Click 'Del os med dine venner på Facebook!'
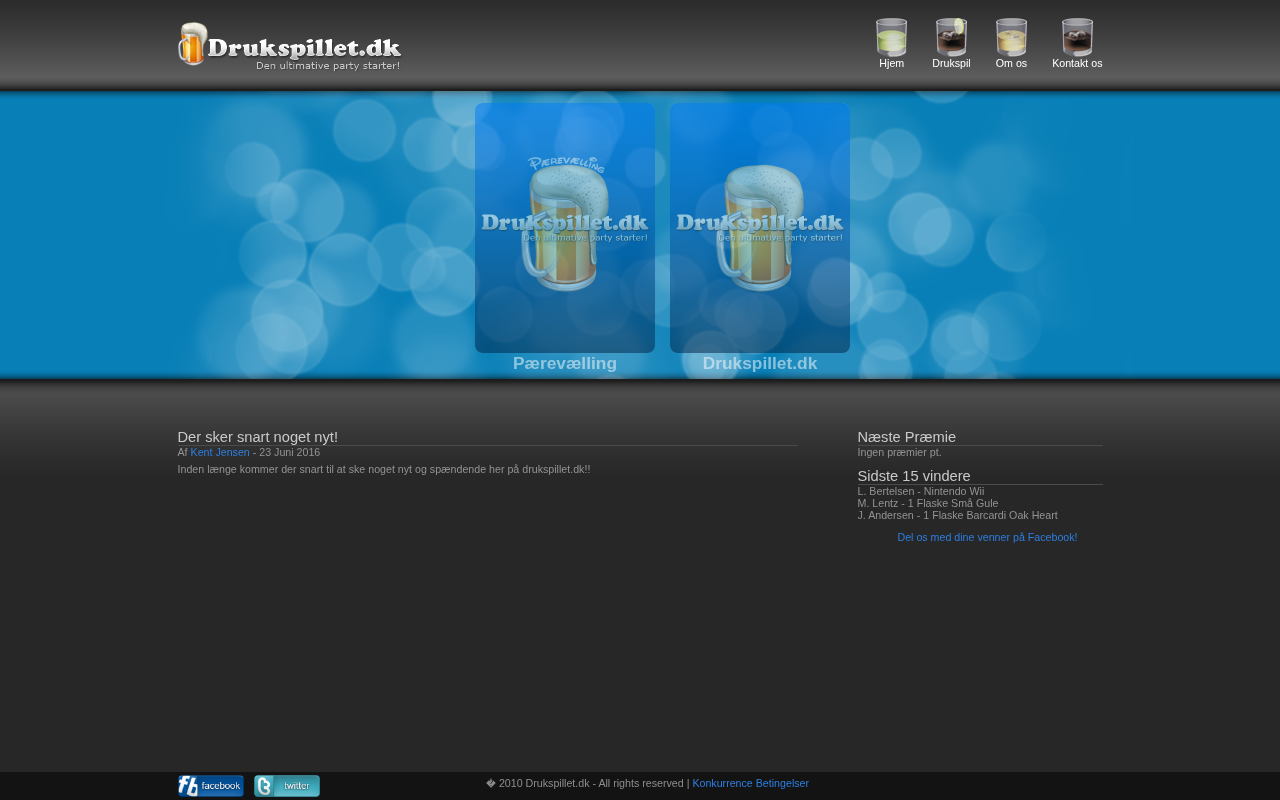The width and height of the screenshot is (1280, 800). click(x=987, y=537)
